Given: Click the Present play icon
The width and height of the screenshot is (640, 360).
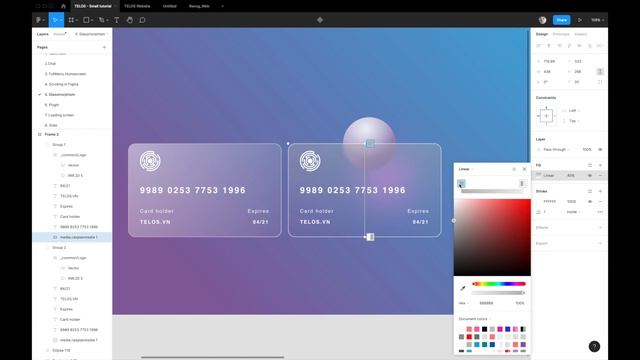Looking at the screenshot, I should (580, 20).
